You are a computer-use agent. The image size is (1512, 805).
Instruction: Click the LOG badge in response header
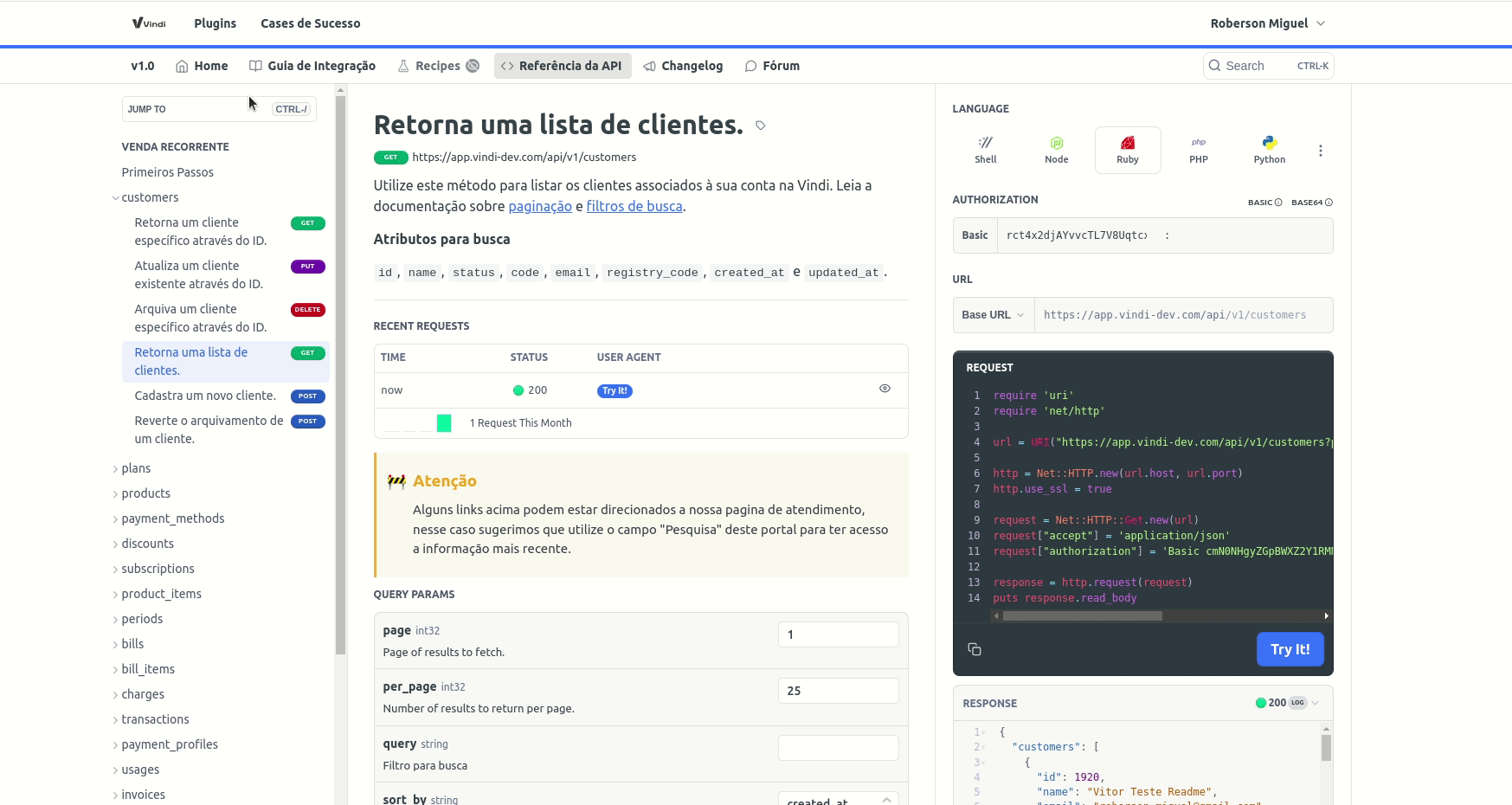click(1297, 703)
